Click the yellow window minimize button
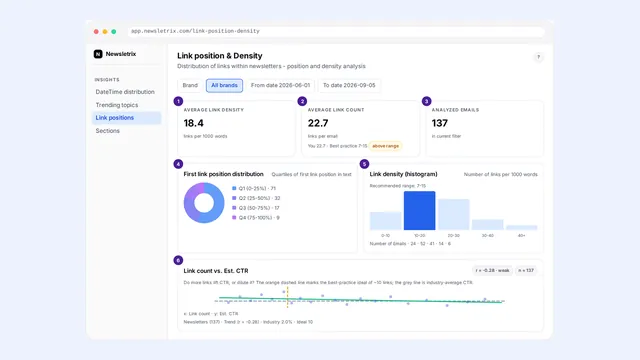Screen dimensions: 640x360 tap(105, 31)
